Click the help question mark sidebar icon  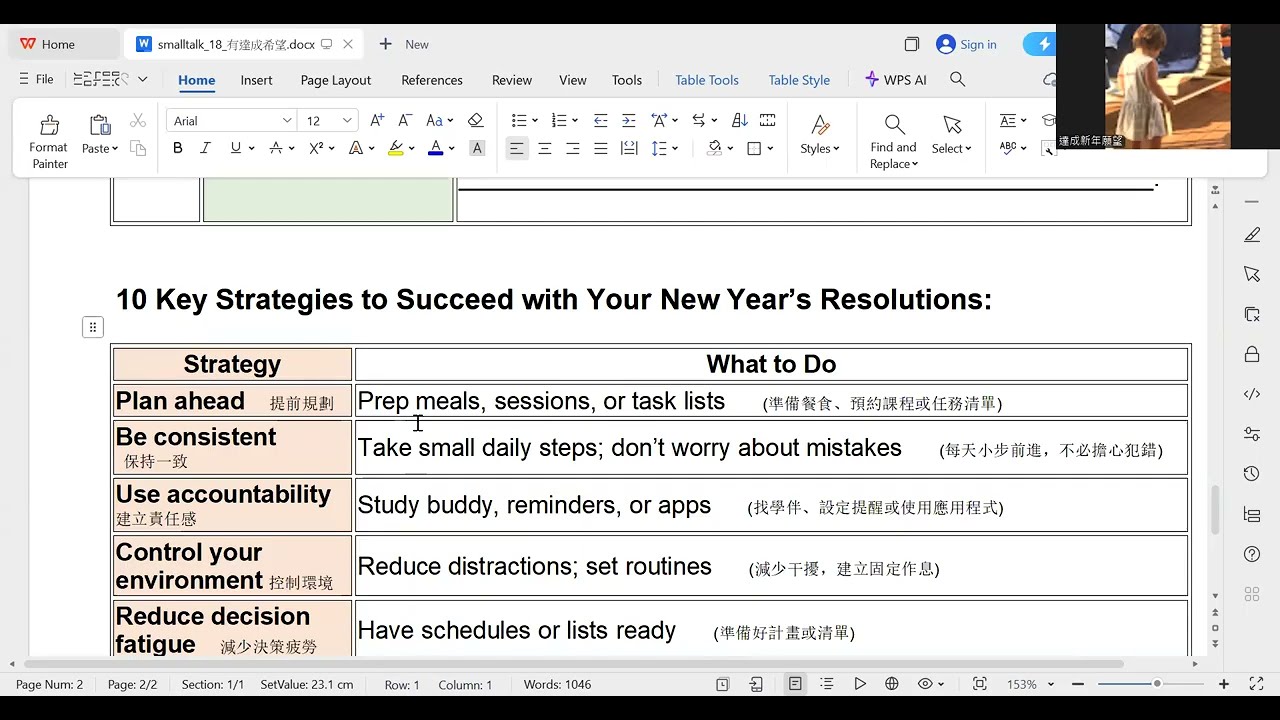coord(1252,554)
